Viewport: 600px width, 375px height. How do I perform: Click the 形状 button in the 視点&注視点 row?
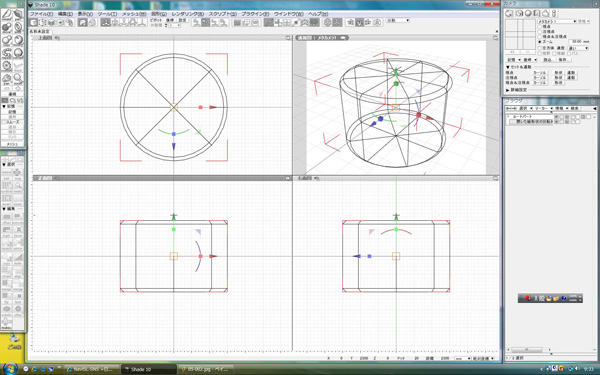[x=558, y=82]
